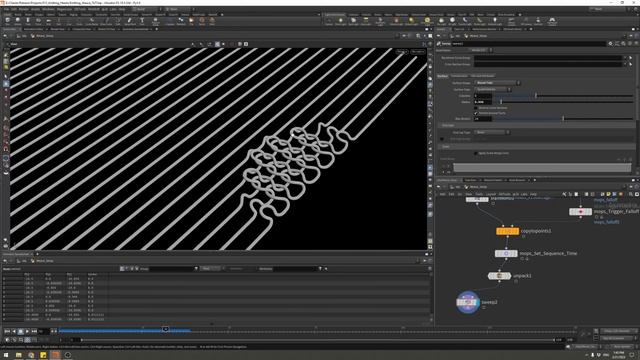Adjust the Radius slider

tap(501, 102)
